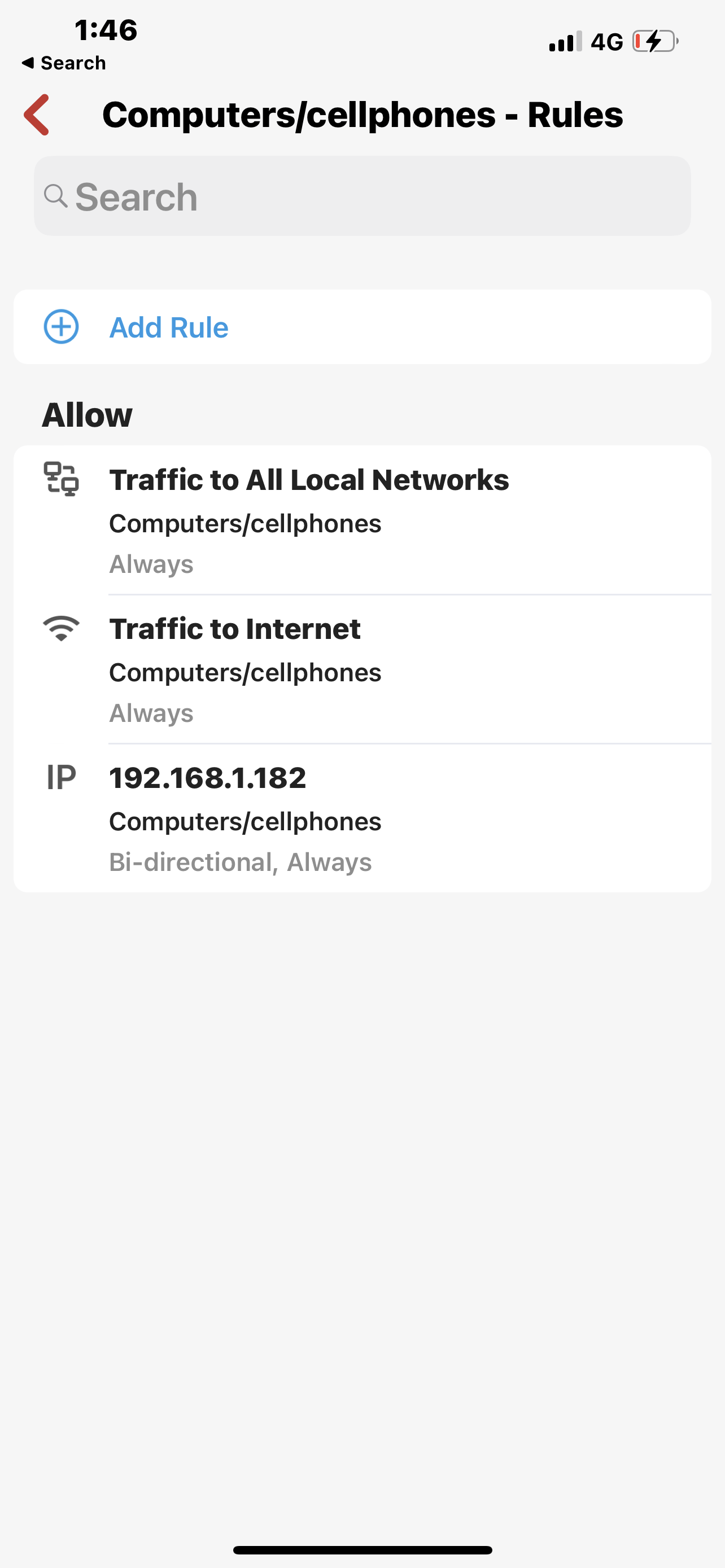Click the Add Rule label
Screen dimensions: 725x1568
pos(169,327)
